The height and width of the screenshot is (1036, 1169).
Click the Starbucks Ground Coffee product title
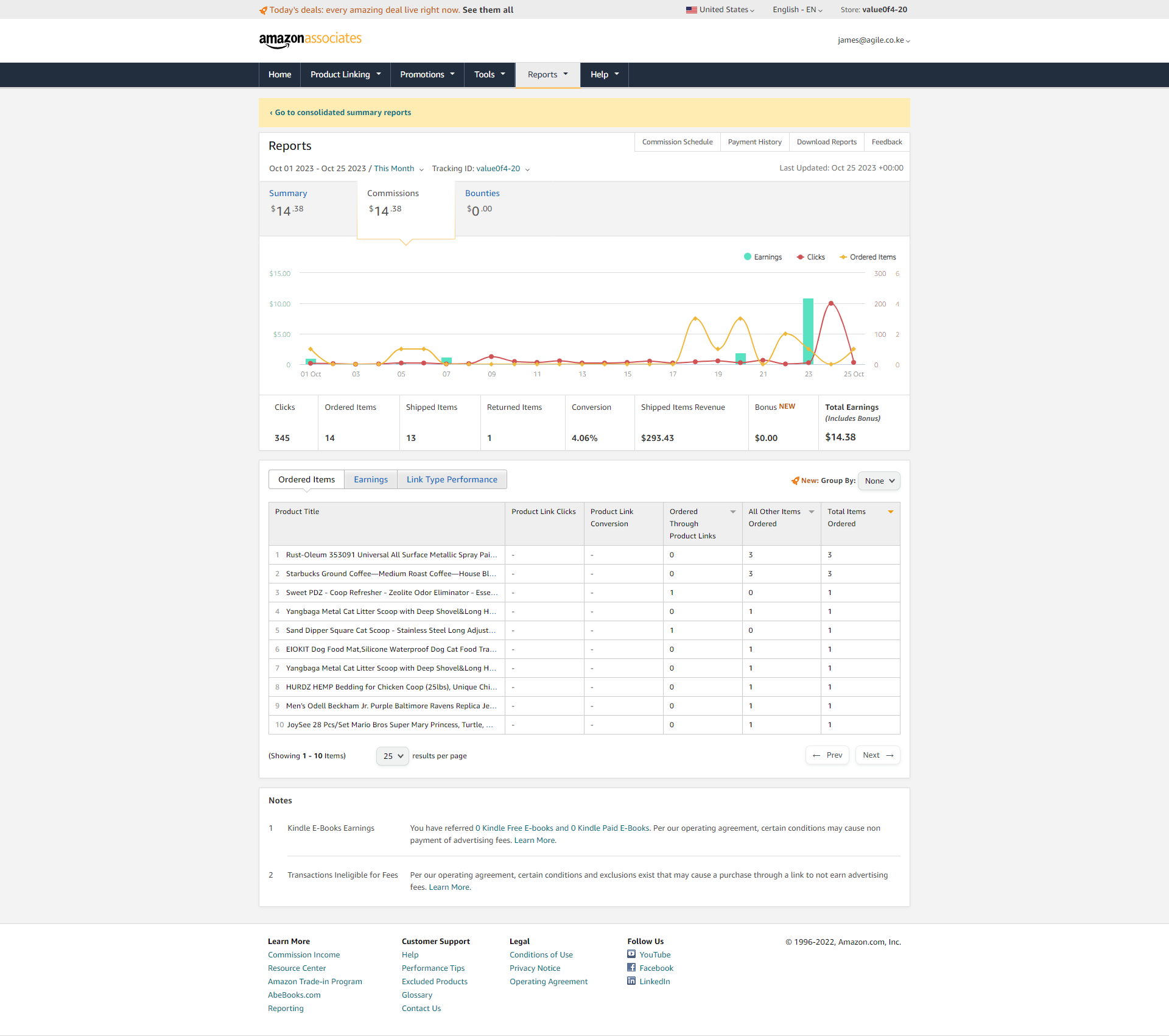391,574
